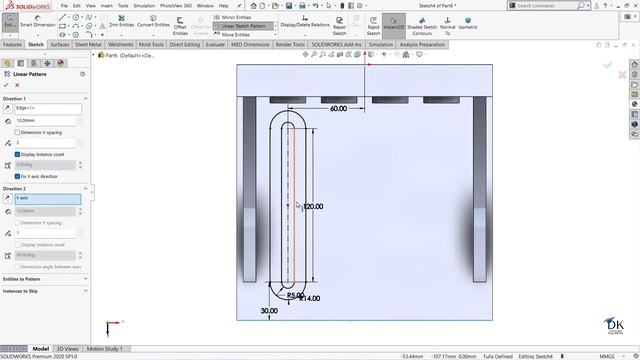Image resolution: width=640 pixels, height=360 pixels.
Task: Open Linear Pattern help icon
Action: 82,74
